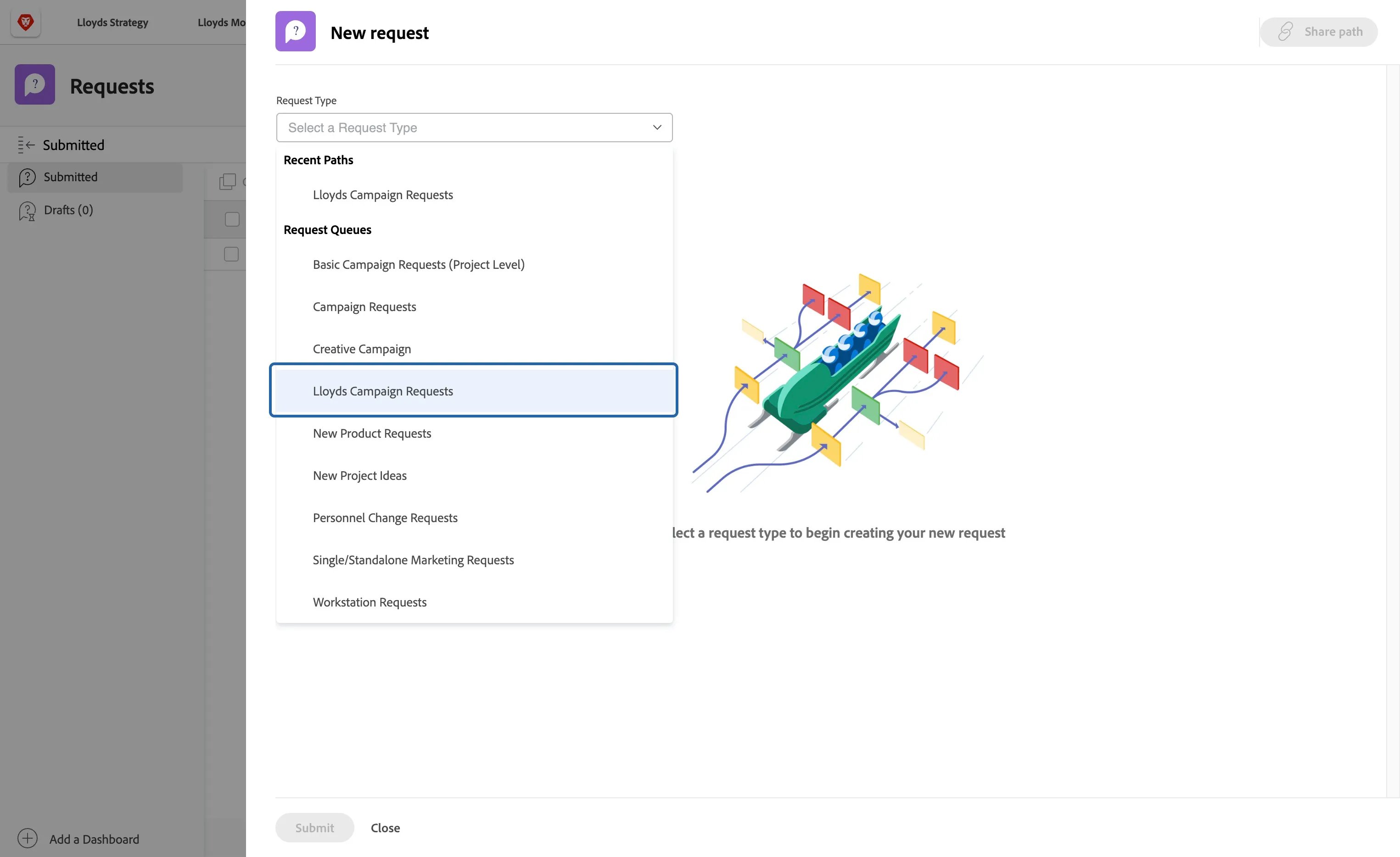Viewport: 1400px width, 857px height.
Task: Click the Submitted speech bubble icon
Action: [27, 177]
